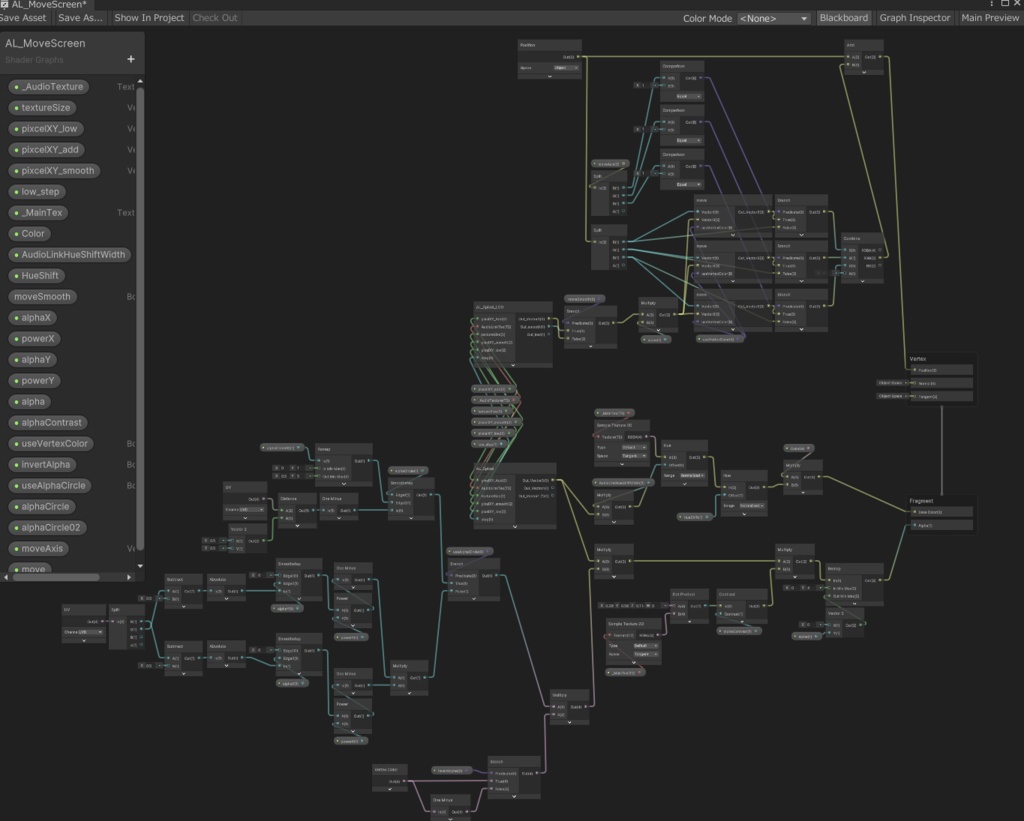Select the alphaX property in the Blackboard
Viewport: 1024px width, 821px height.
(x=33, y=317)
